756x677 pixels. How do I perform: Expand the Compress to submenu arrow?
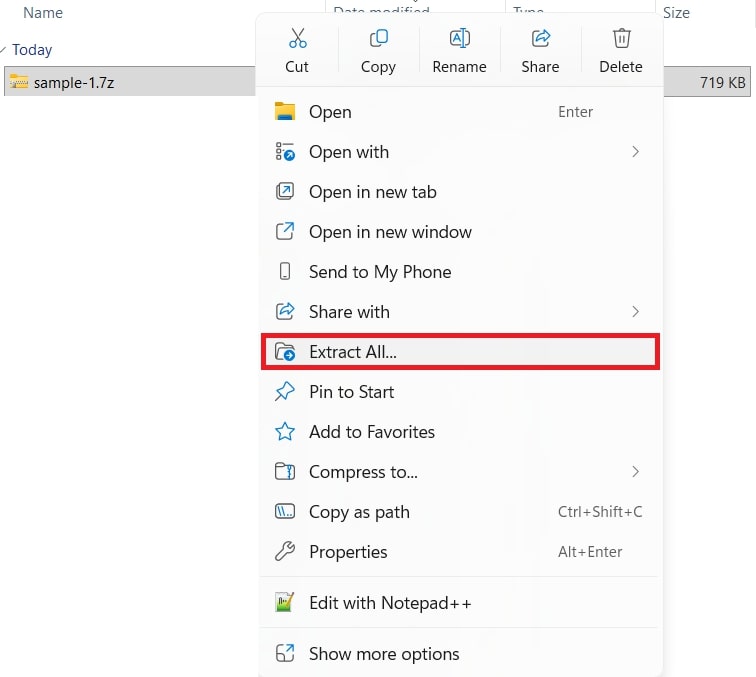point(635,472)
